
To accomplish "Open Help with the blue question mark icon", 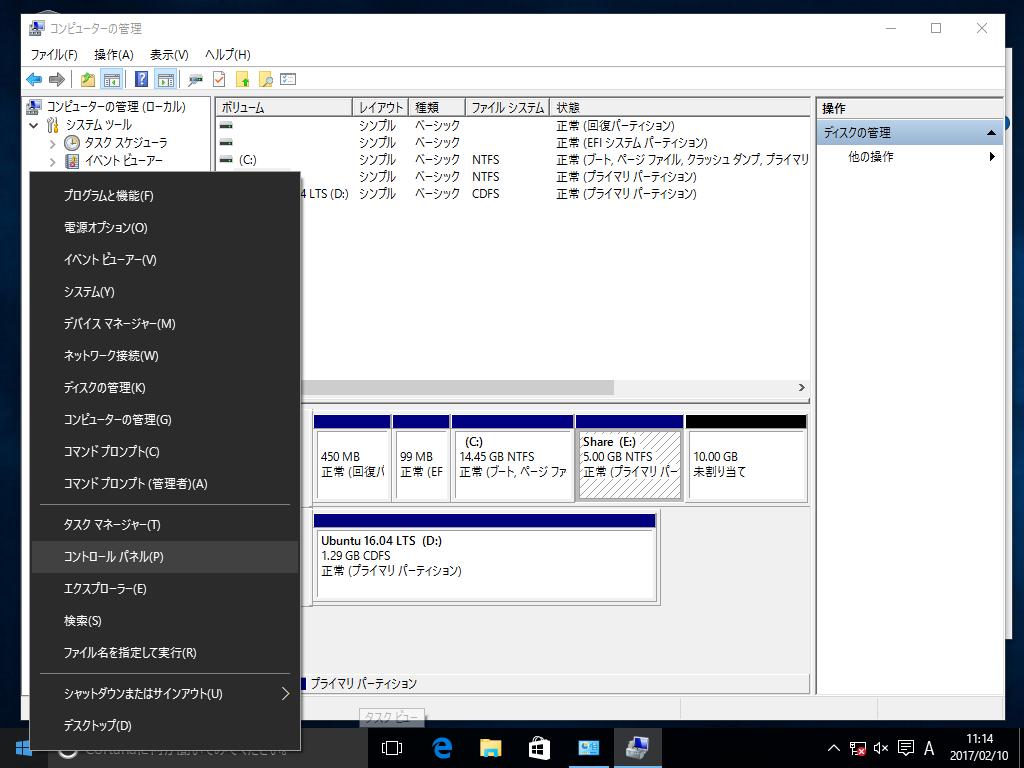I will tap(141, 80).
